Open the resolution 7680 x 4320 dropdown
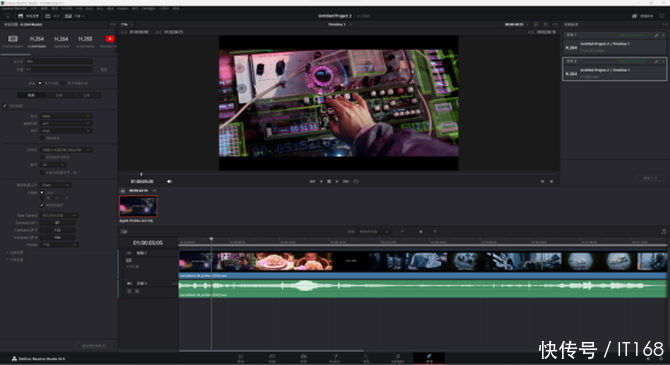The image size is (670, 365). (66, 150)
